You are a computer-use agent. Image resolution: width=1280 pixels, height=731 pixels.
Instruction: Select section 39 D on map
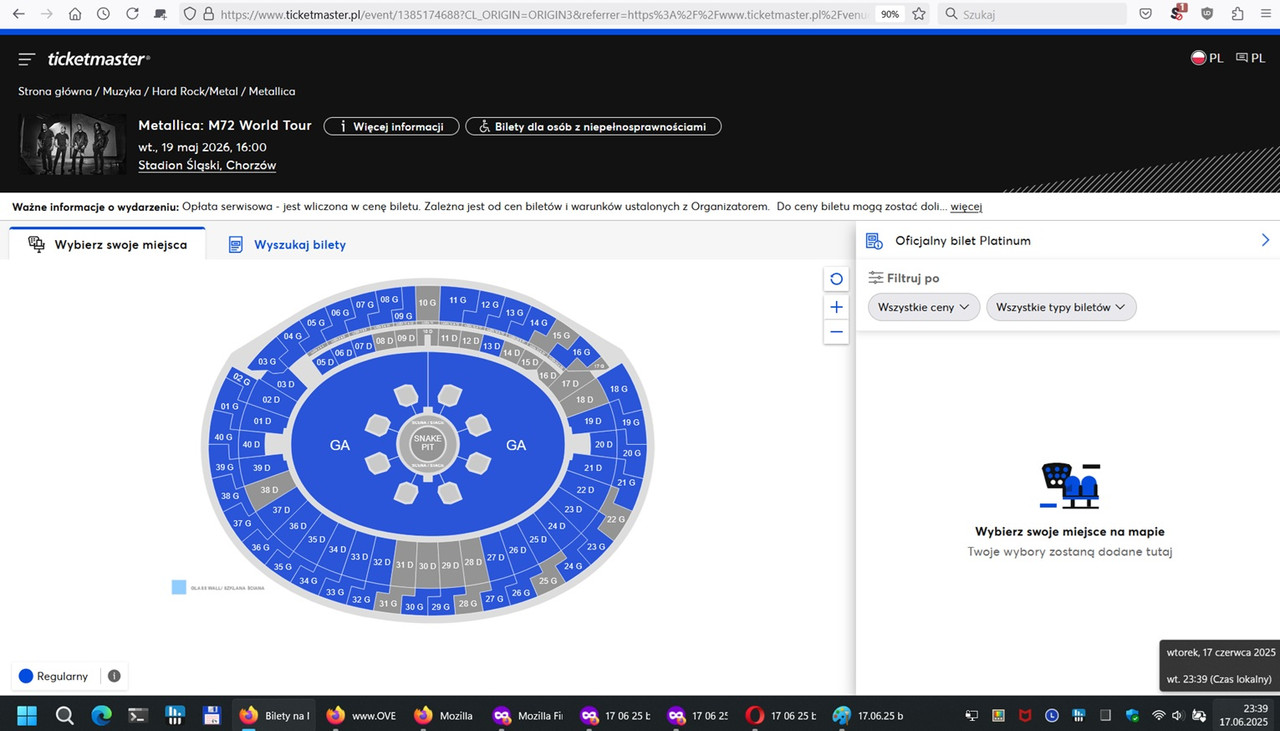[x=261, y=467]
